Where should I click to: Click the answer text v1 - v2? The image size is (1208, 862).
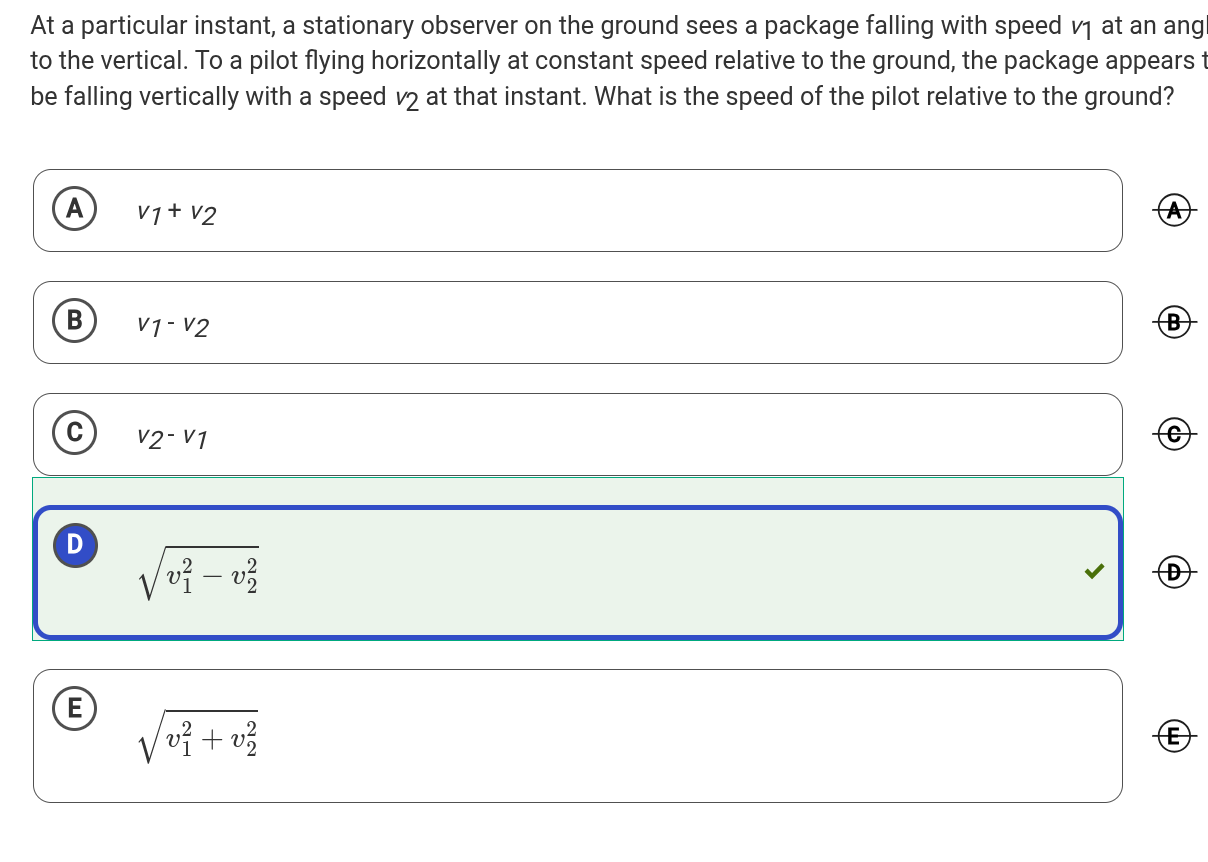point(173,326)
